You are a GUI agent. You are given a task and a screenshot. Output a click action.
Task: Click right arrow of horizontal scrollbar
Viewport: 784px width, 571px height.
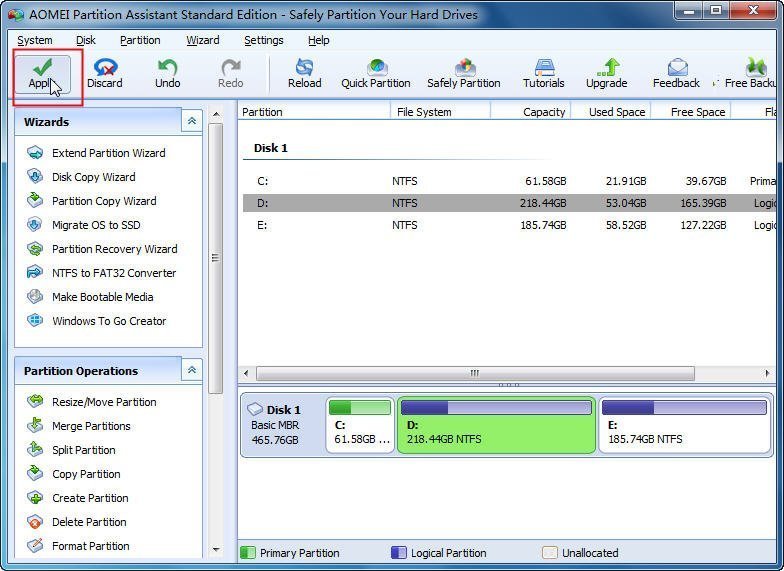(768, 373)
